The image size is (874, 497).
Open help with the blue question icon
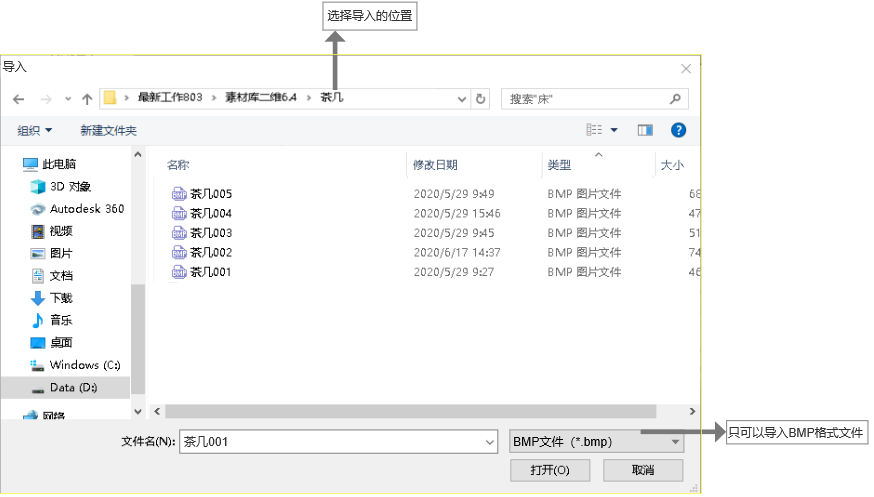coord(678,130)
